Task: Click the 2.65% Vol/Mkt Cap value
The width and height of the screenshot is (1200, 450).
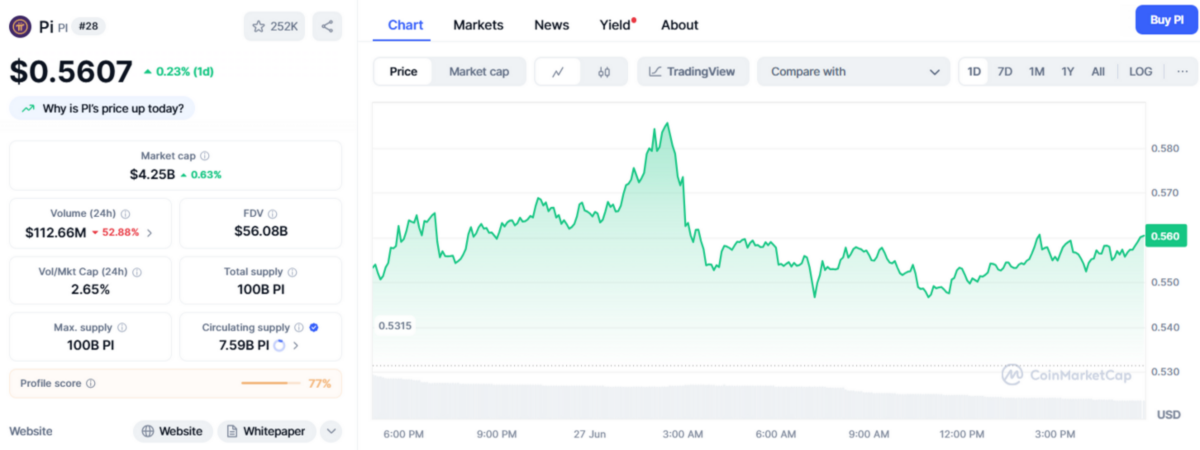Action: tap(91, 289)
